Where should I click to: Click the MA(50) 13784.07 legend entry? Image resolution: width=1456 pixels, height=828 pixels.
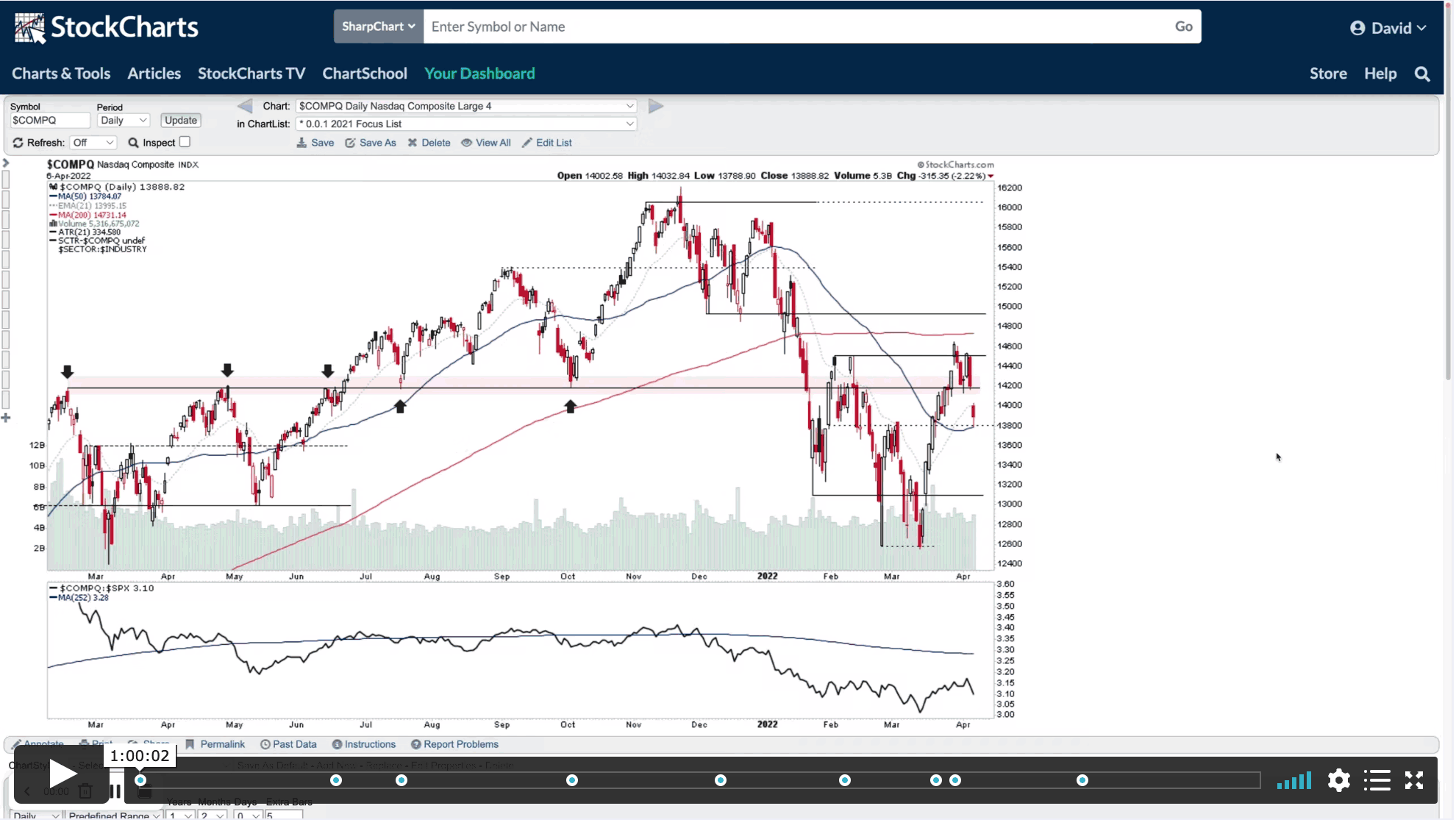click(85, 197)
